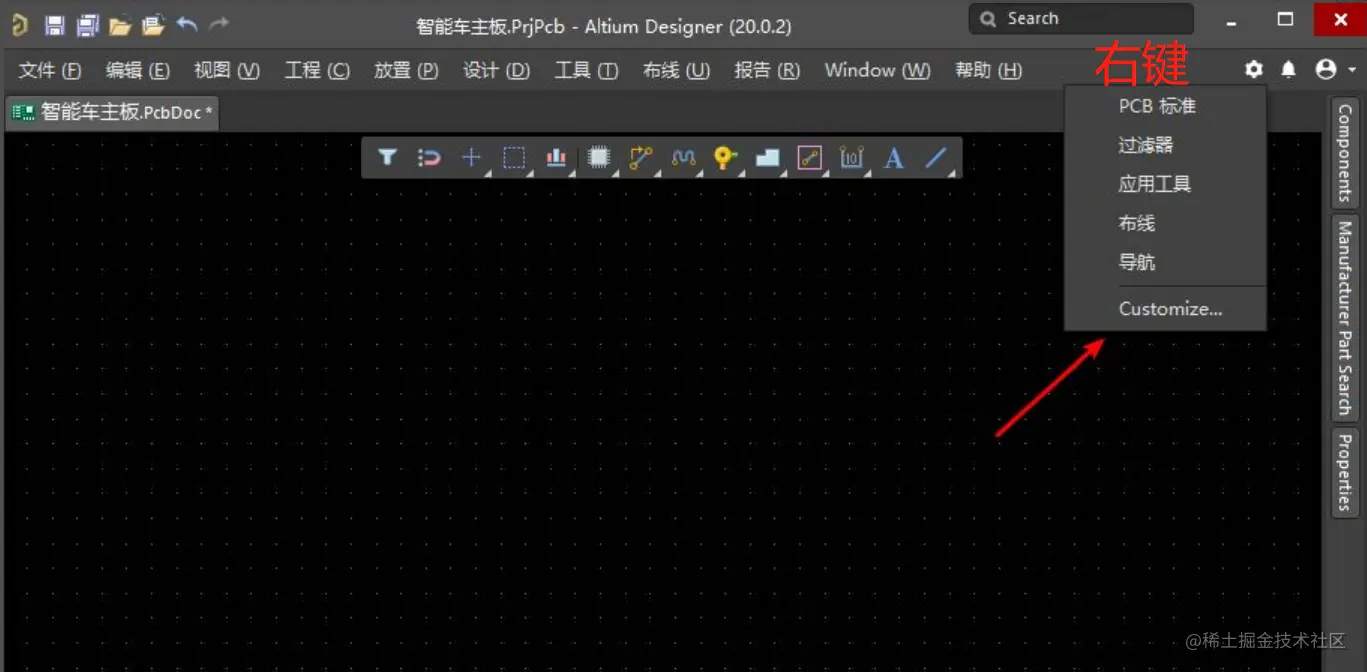Toggle the PCB 标准 toolbar in the context menu
The height and width of the screenshot is (672, 1367).
pyautogui.click(x=1155, y=106)
